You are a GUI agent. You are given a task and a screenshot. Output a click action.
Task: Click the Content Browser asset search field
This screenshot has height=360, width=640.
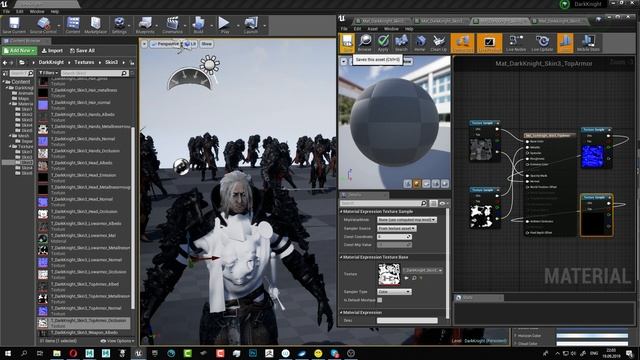click(95, 73)
